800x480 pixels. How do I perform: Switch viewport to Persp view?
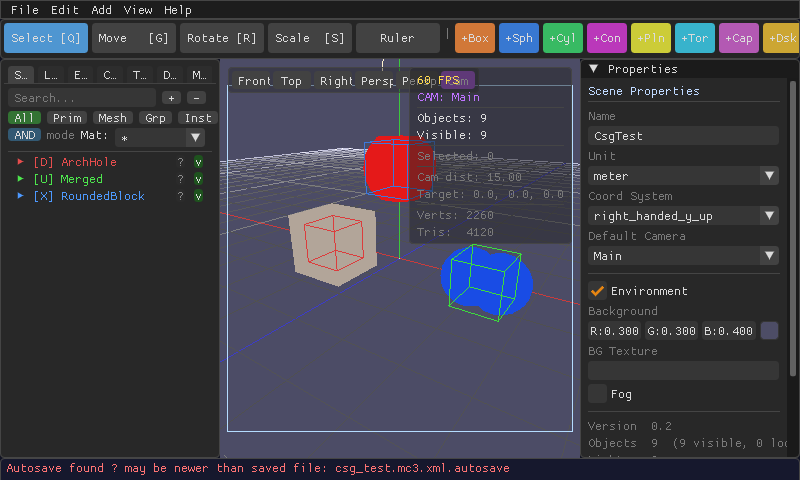[377, 81]
